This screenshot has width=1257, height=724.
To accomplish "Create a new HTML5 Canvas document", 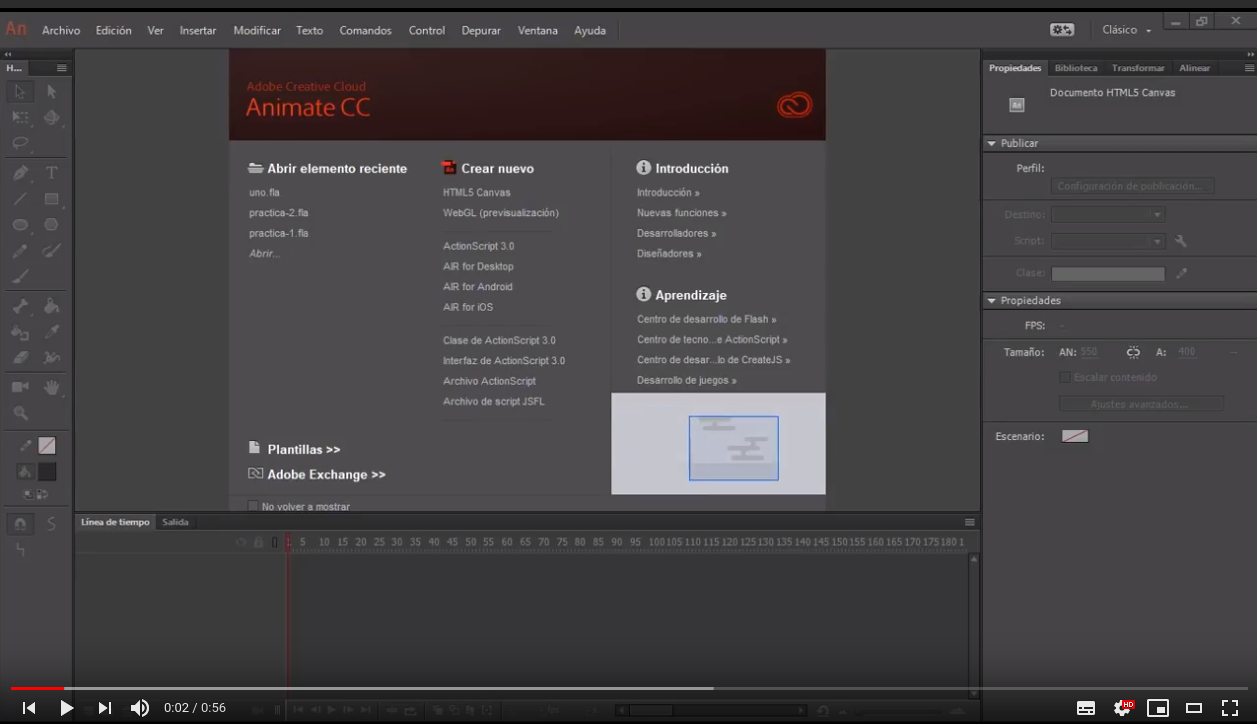I will click(x=477, y=192).
